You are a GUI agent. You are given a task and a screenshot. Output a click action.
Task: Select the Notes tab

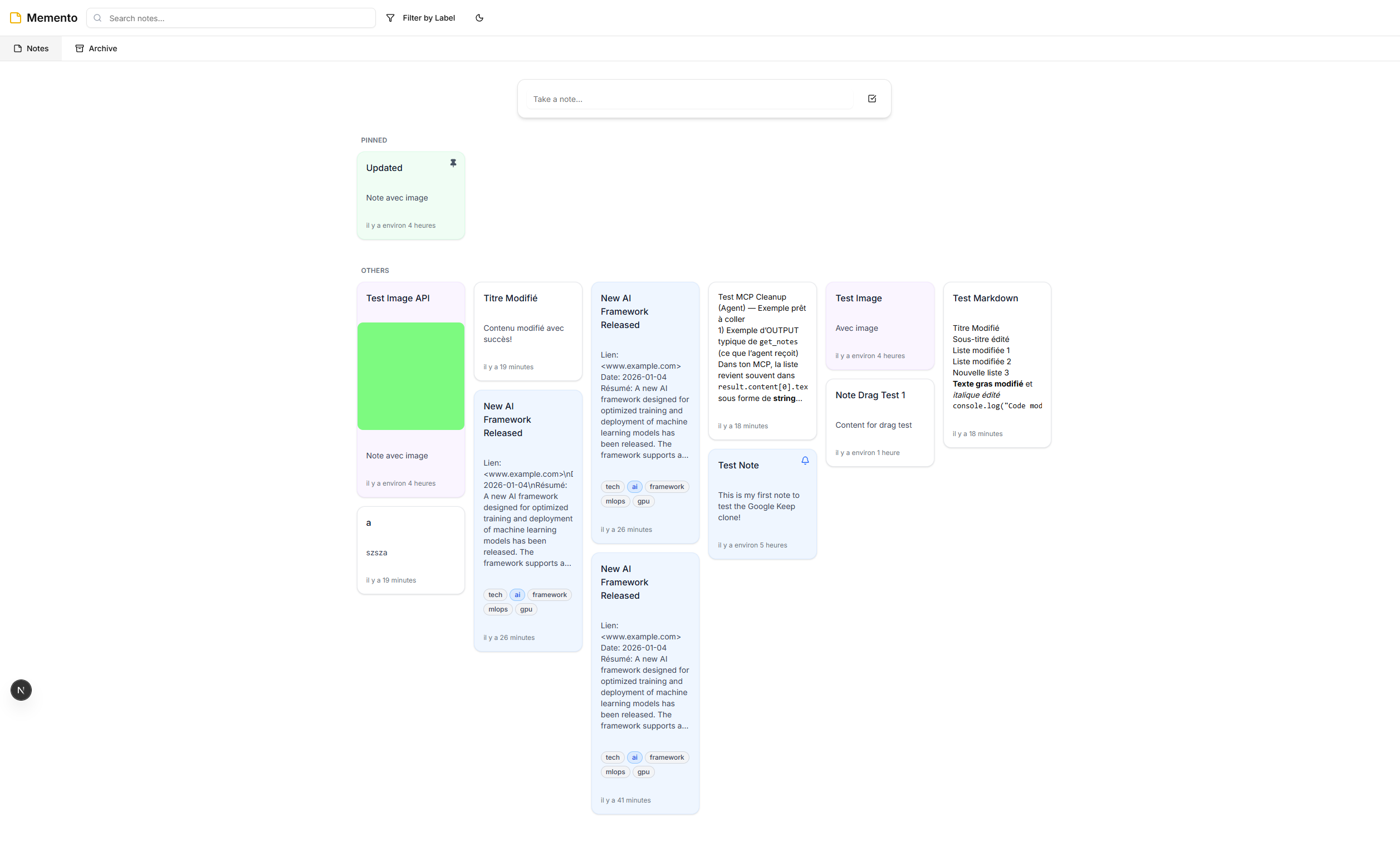(x=31, y=48)
